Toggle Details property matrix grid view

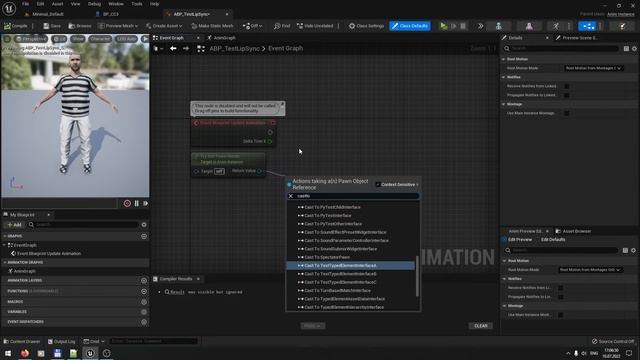[626, 49]
